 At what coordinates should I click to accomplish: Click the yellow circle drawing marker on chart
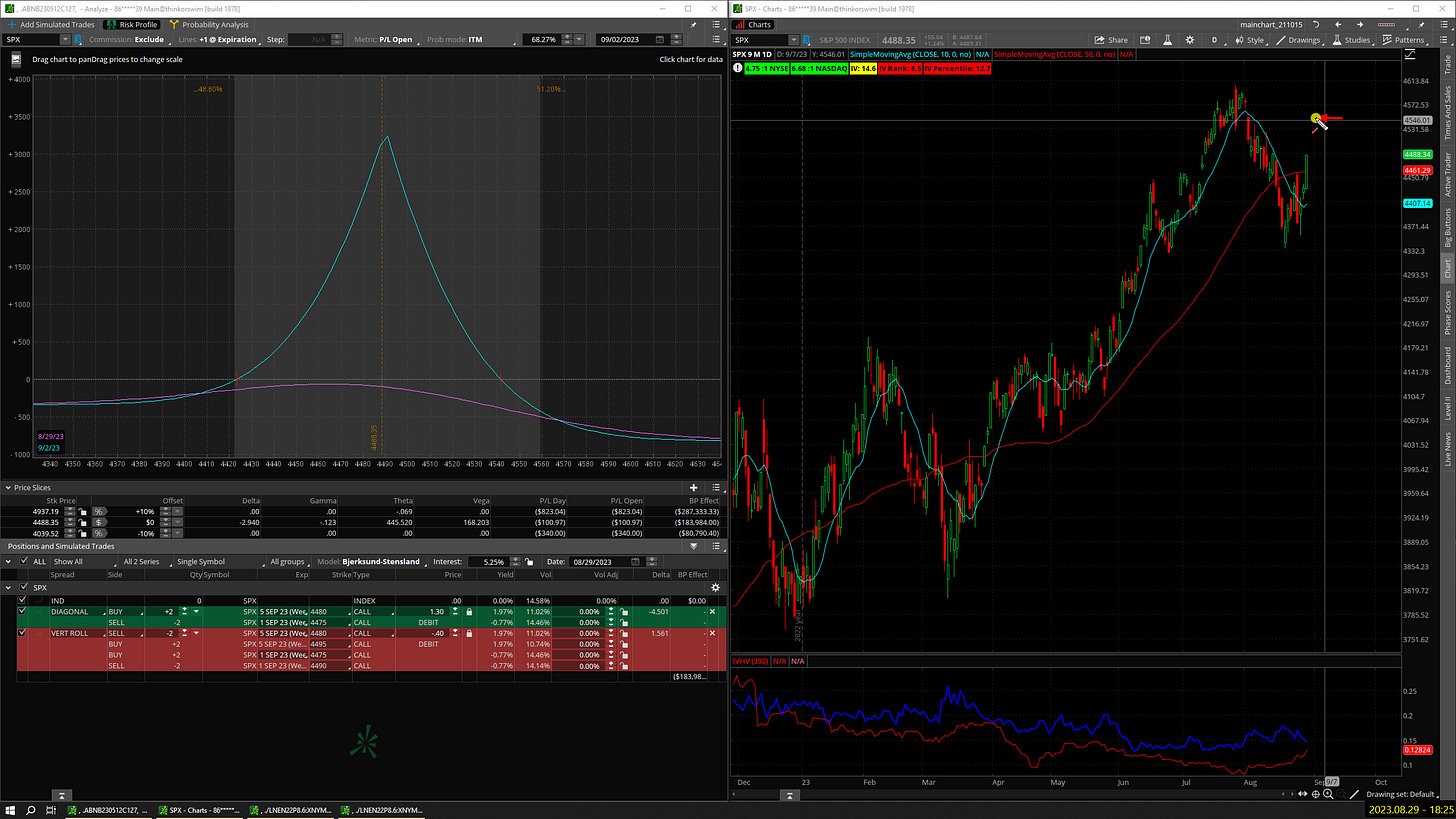pyautogui.click(x=1316, y=119)
